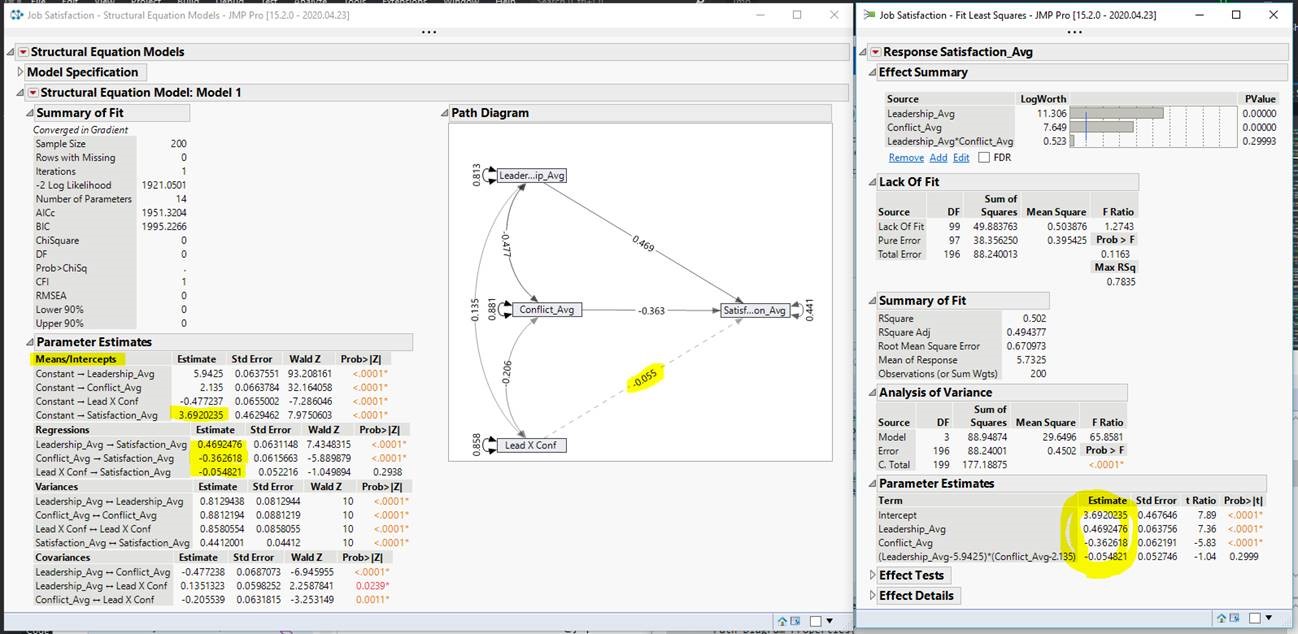
Task: Click the Lead X Conf diagram node
Action: [534, 445]
